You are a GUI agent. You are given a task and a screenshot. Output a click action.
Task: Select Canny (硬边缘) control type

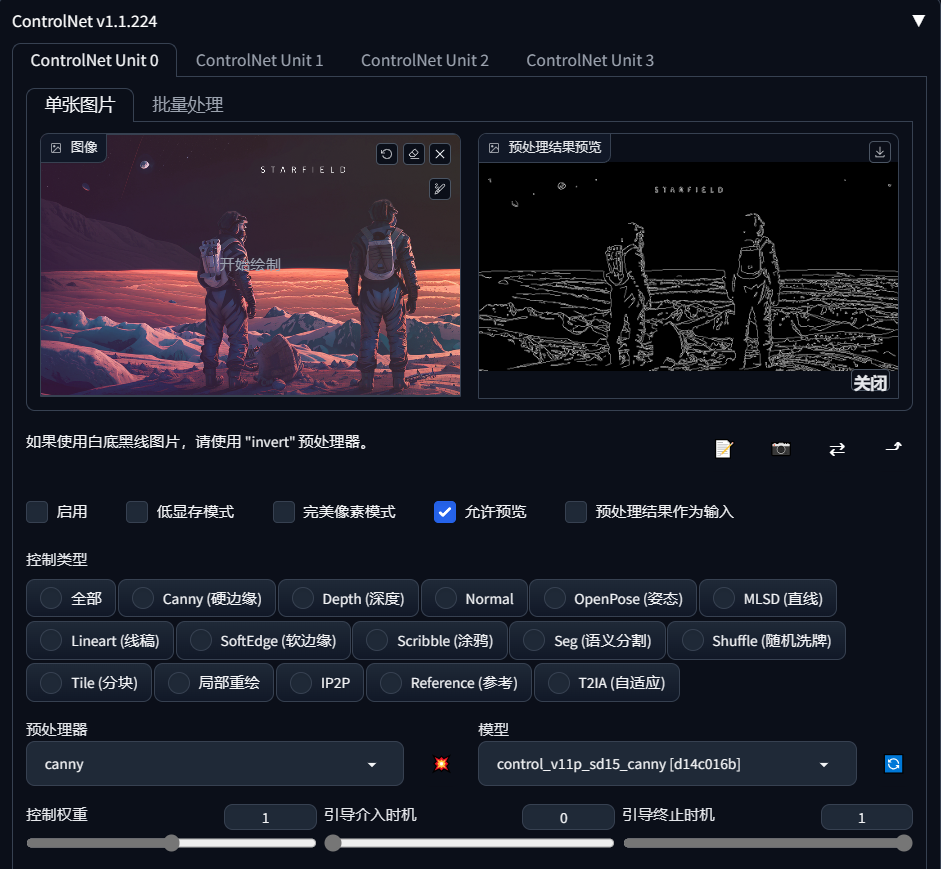pyautogui.click(x=197, y=598)
